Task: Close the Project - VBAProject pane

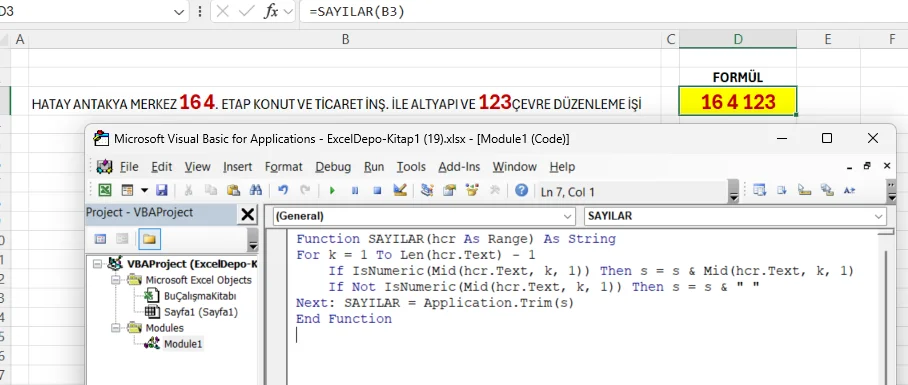Action: [x=247, y=215]
